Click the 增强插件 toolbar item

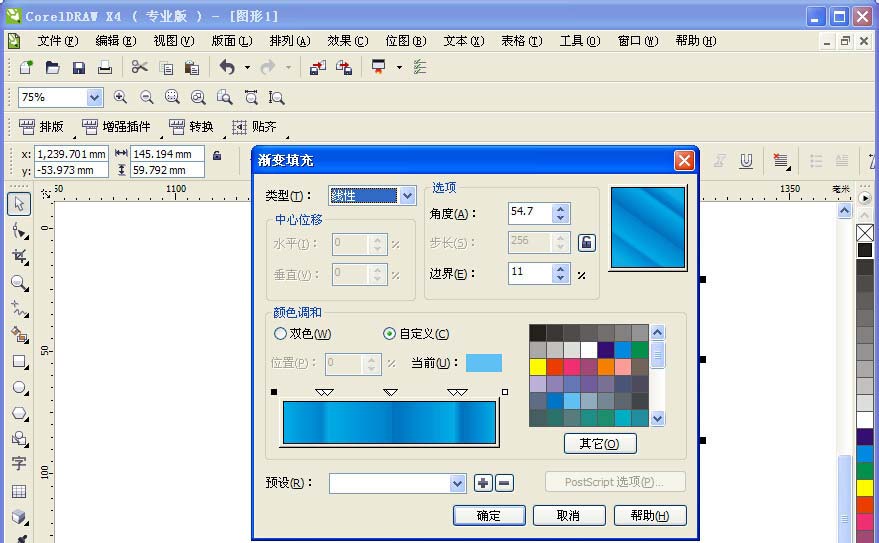(116, 127)
